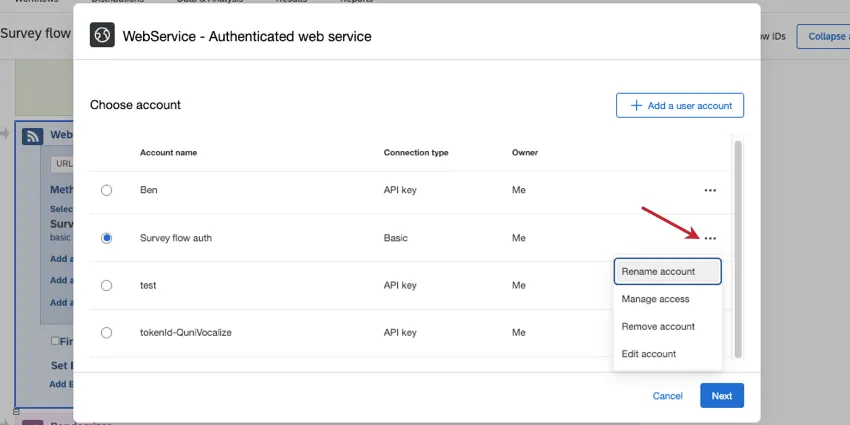This screenshot has width=850, height=425.
Task: Click the Connection type column header
Action: 416,153
